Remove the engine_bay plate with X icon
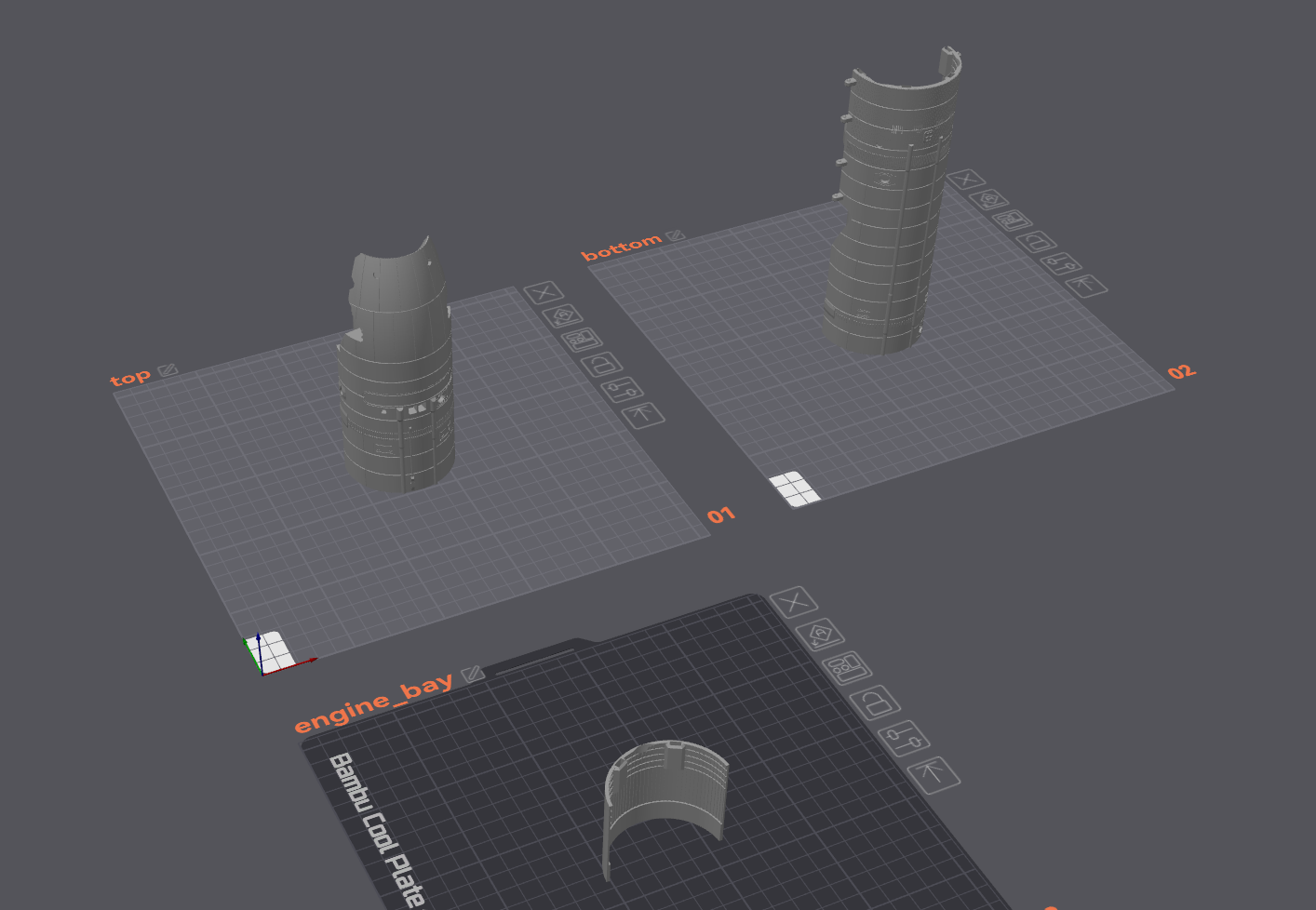 pyautogui.click(x=794, y=603)
